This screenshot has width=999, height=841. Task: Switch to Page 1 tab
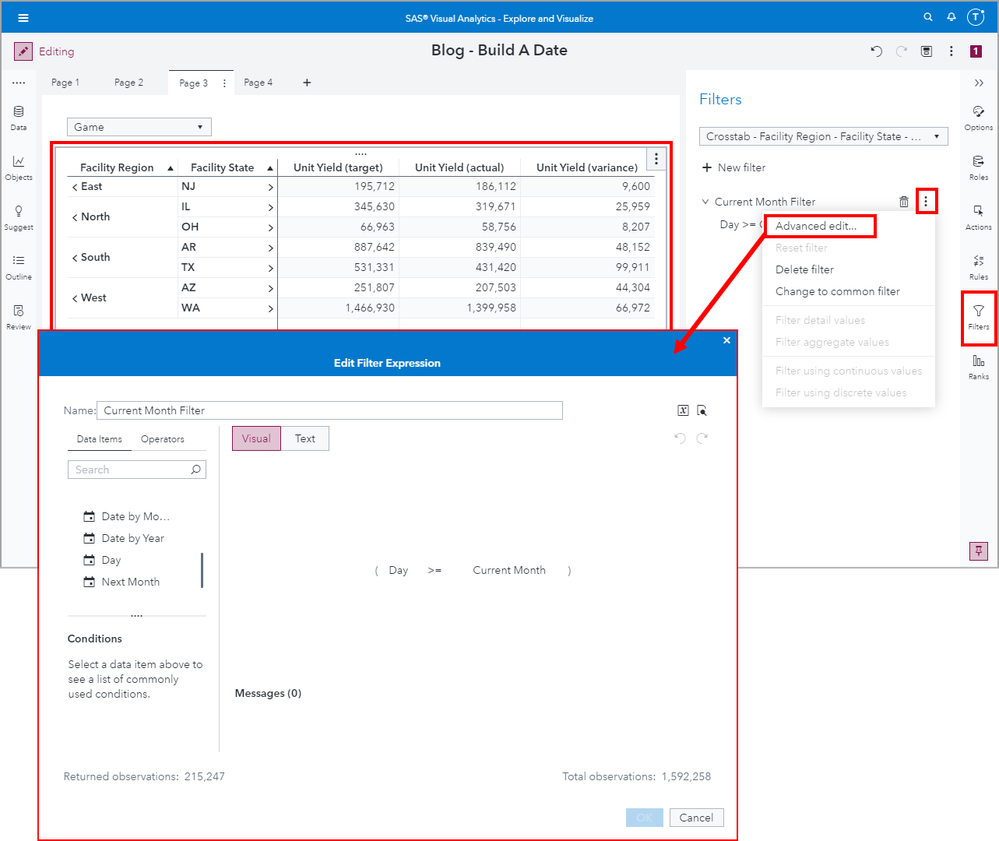pyautogui.click(x=65, y=83)
